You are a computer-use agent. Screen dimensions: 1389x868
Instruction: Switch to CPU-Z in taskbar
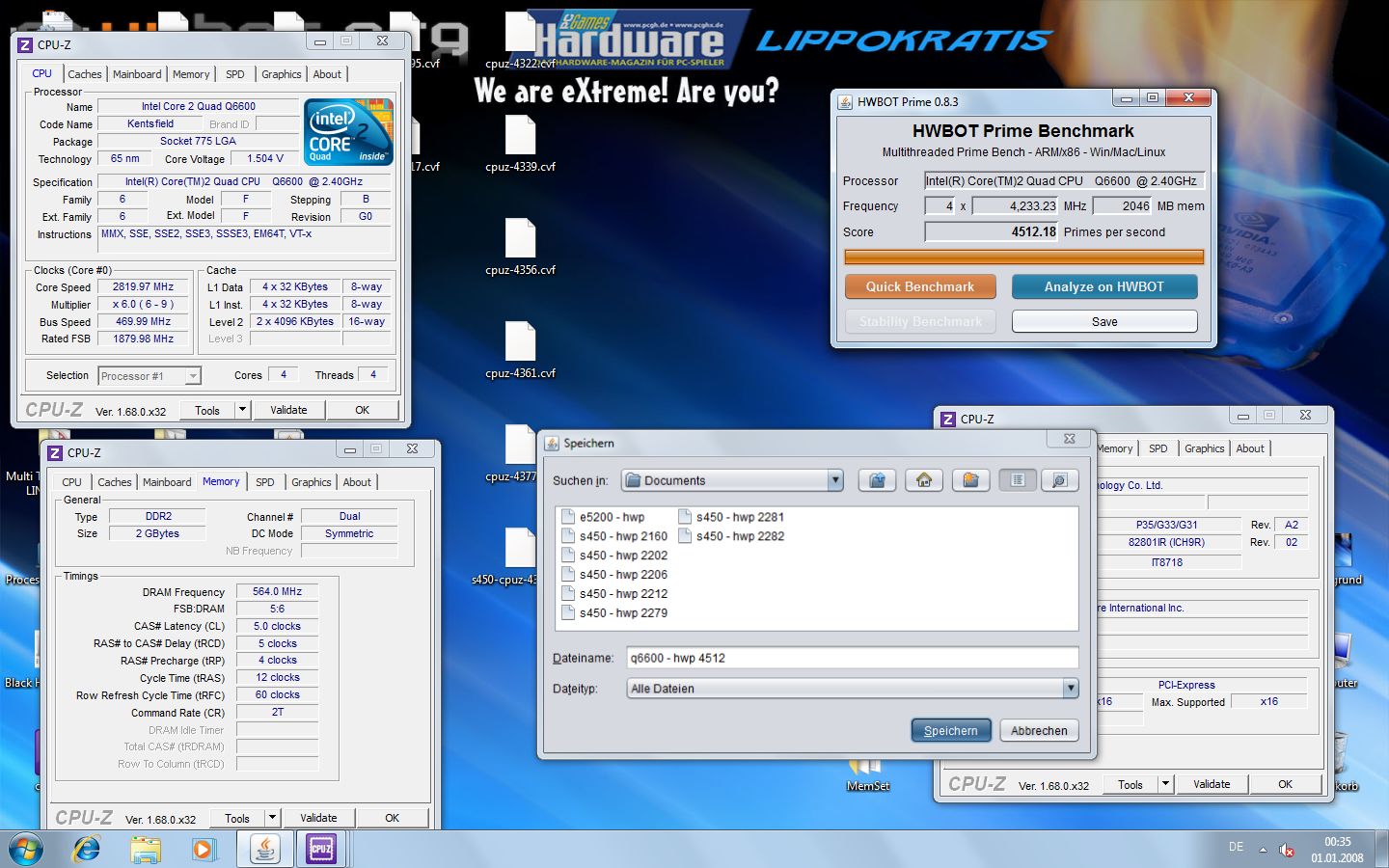[x=321, y=850]
